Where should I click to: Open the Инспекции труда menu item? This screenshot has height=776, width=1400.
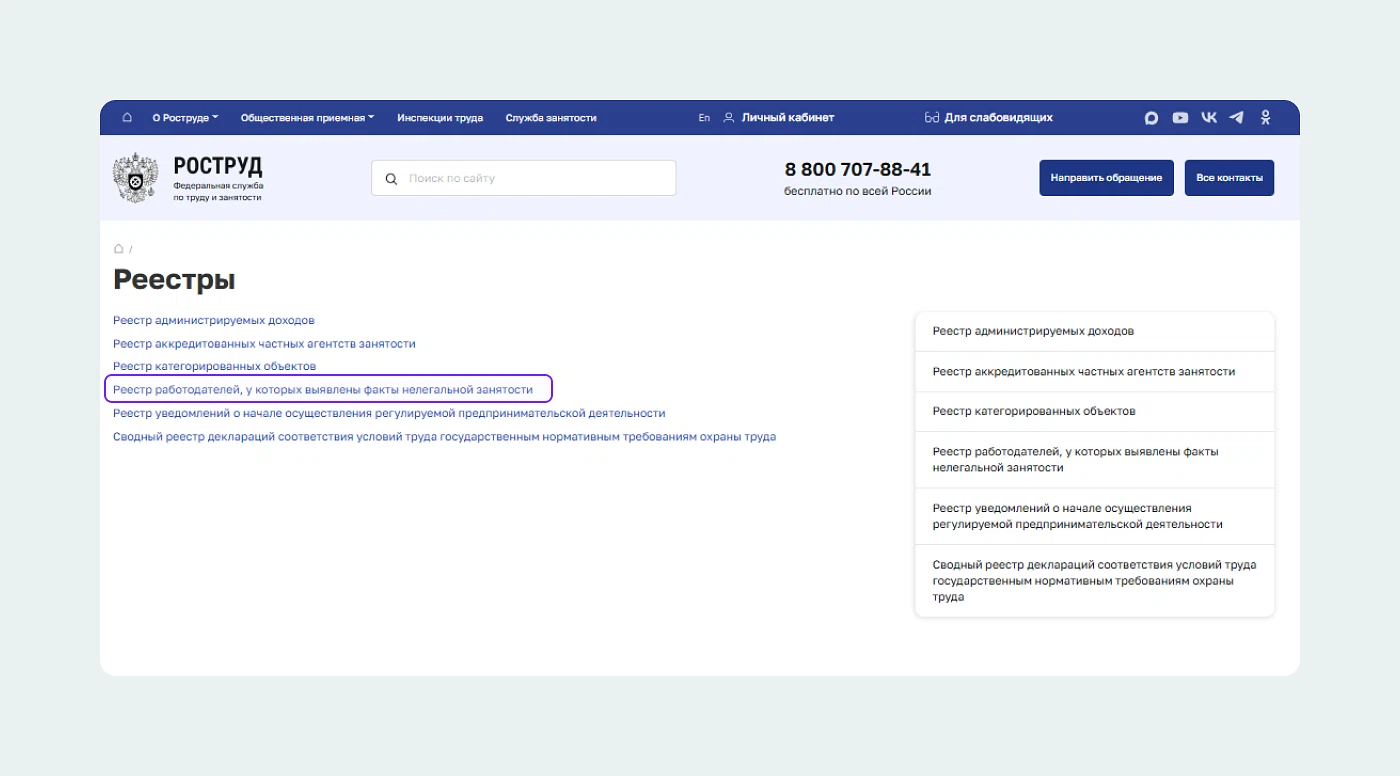[x=440, y=118]
